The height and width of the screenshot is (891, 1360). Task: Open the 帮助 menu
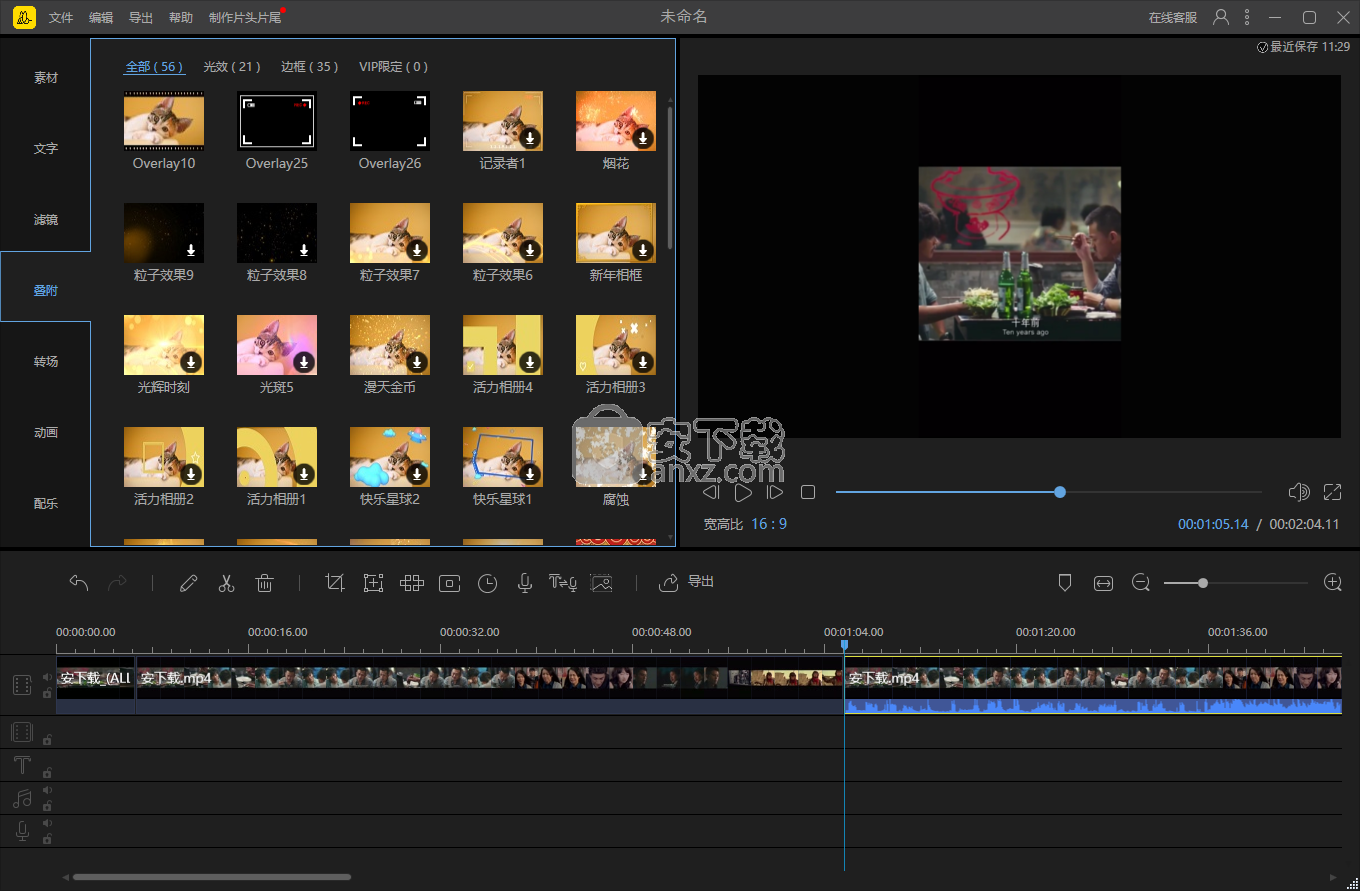[x=181, y=18]
